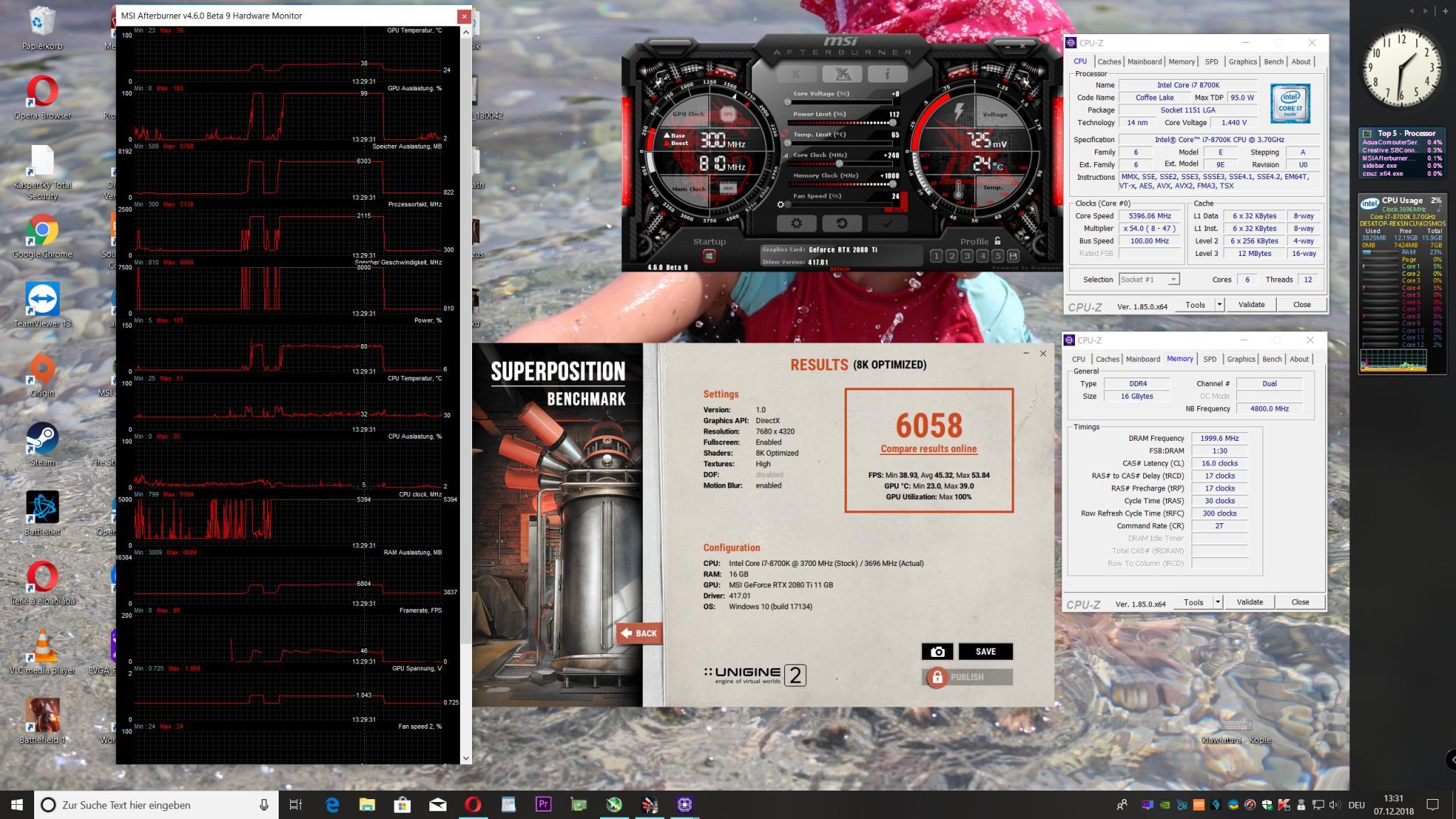Image resolution: width=1456 pixels, height=819 pixels.
Task: Click Compare results online link
Action: 928,449
